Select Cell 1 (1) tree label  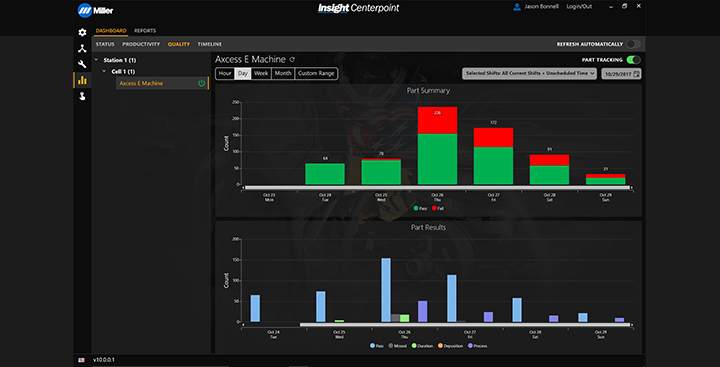pyautogui.click(x=124, y=72)
